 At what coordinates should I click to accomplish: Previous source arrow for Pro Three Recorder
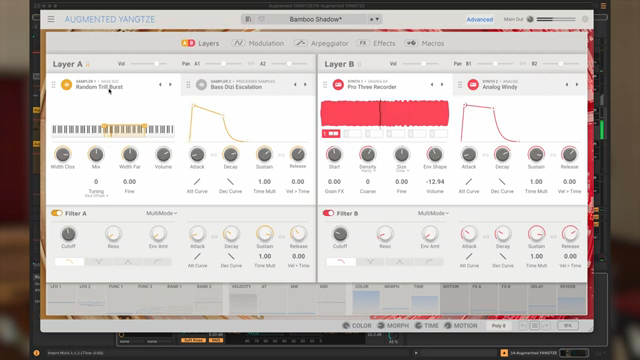[432, 84]
